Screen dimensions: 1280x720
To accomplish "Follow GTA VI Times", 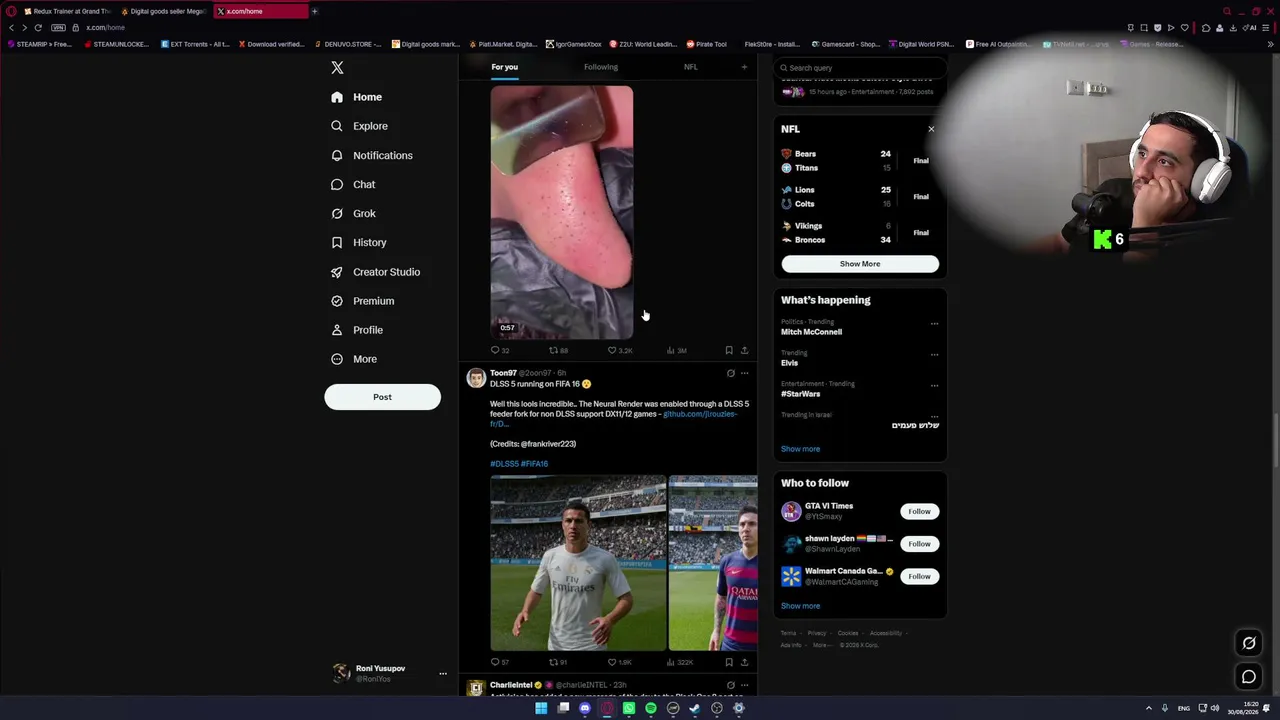I will 919,512.
